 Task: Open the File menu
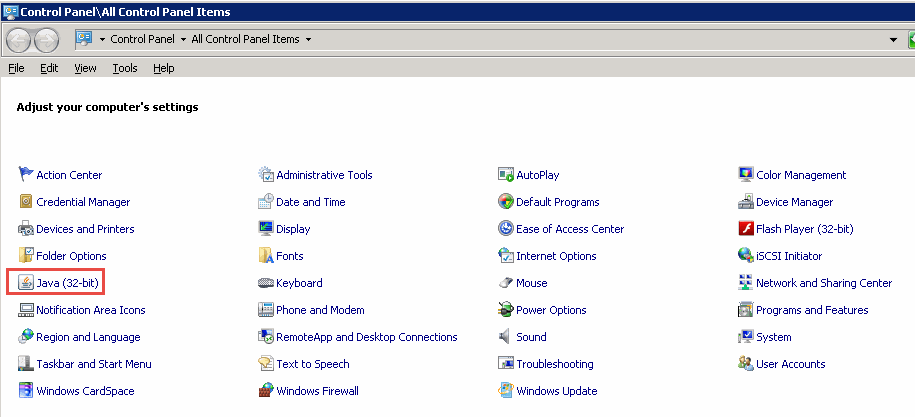(x=16, y=68)
